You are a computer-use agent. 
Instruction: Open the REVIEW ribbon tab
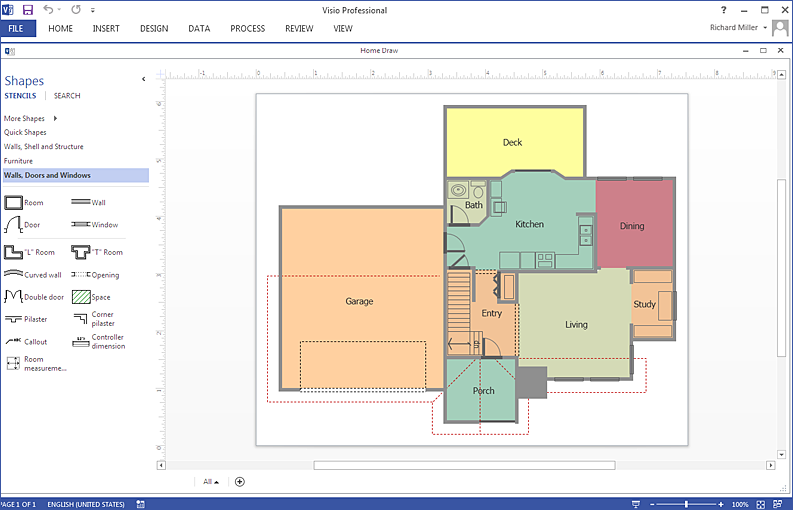coord(299,28)
